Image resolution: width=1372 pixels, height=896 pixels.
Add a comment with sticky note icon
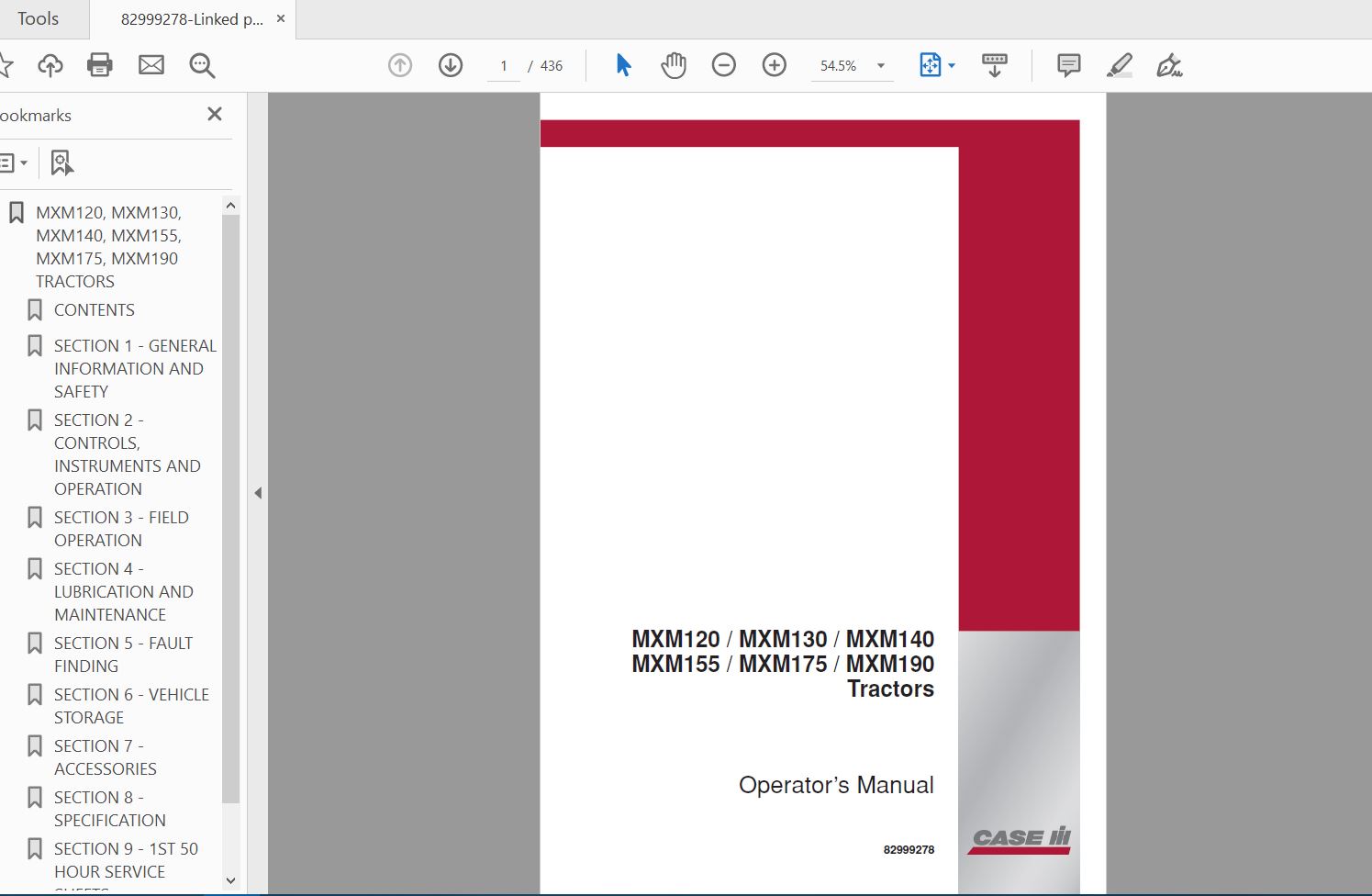[1069, 65]
